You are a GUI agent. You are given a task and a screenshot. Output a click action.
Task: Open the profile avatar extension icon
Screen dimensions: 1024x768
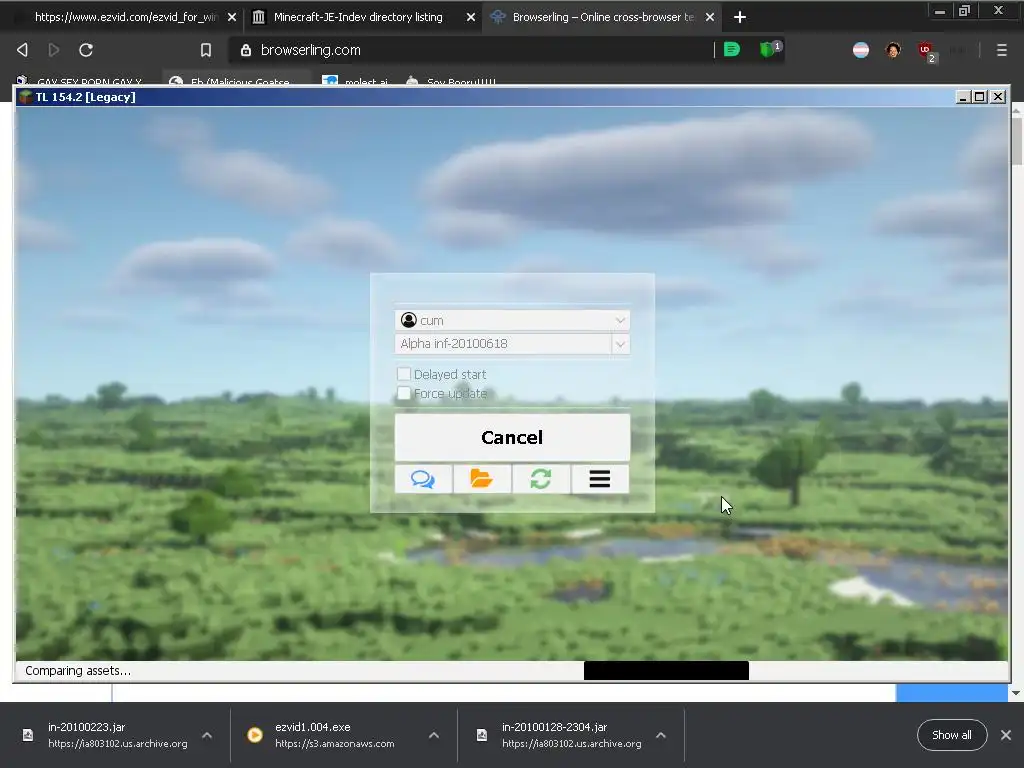(x=893, y=50)
